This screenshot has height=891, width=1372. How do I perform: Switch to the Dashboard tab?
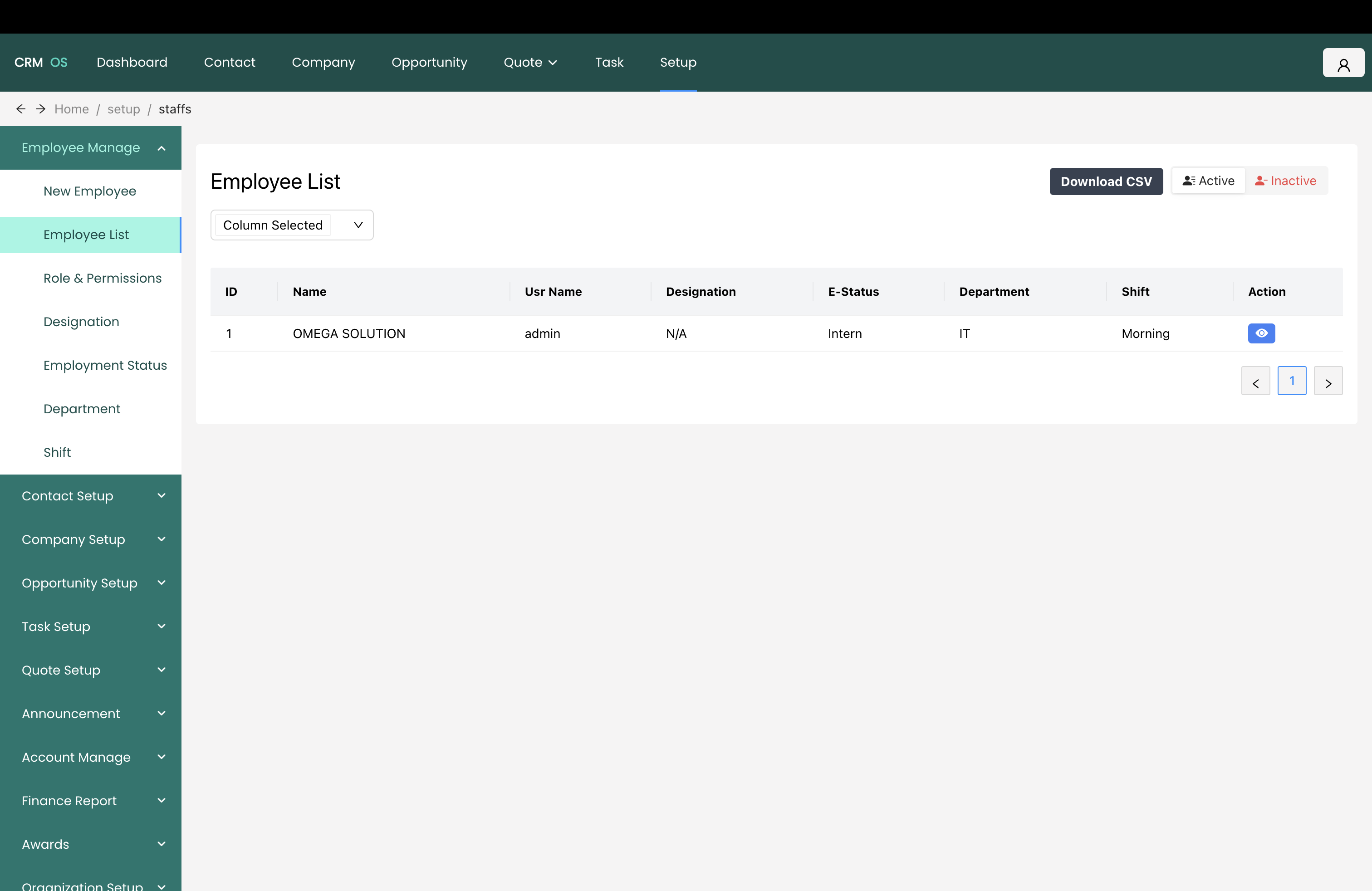pyautogui.click(x=132, y=62)
